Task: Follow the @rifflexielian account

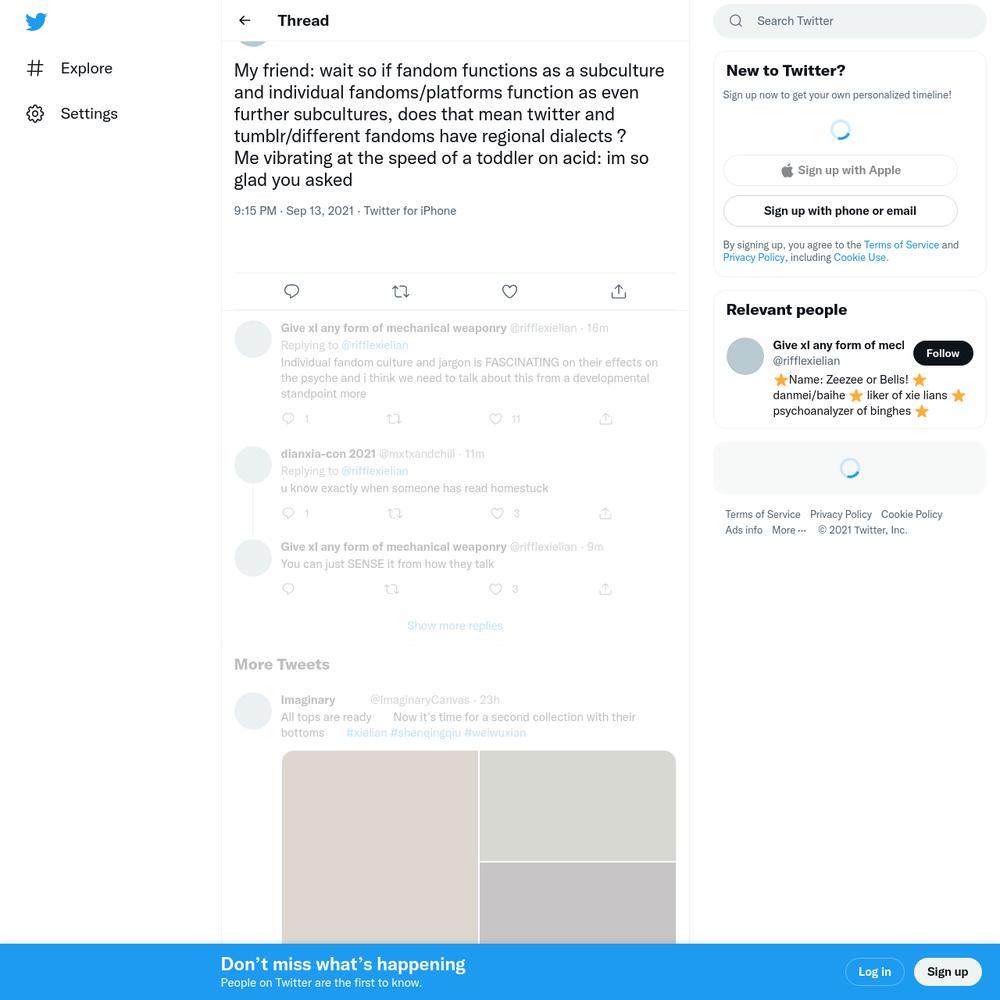Action: pyautogui.click(x=943, y=353)
